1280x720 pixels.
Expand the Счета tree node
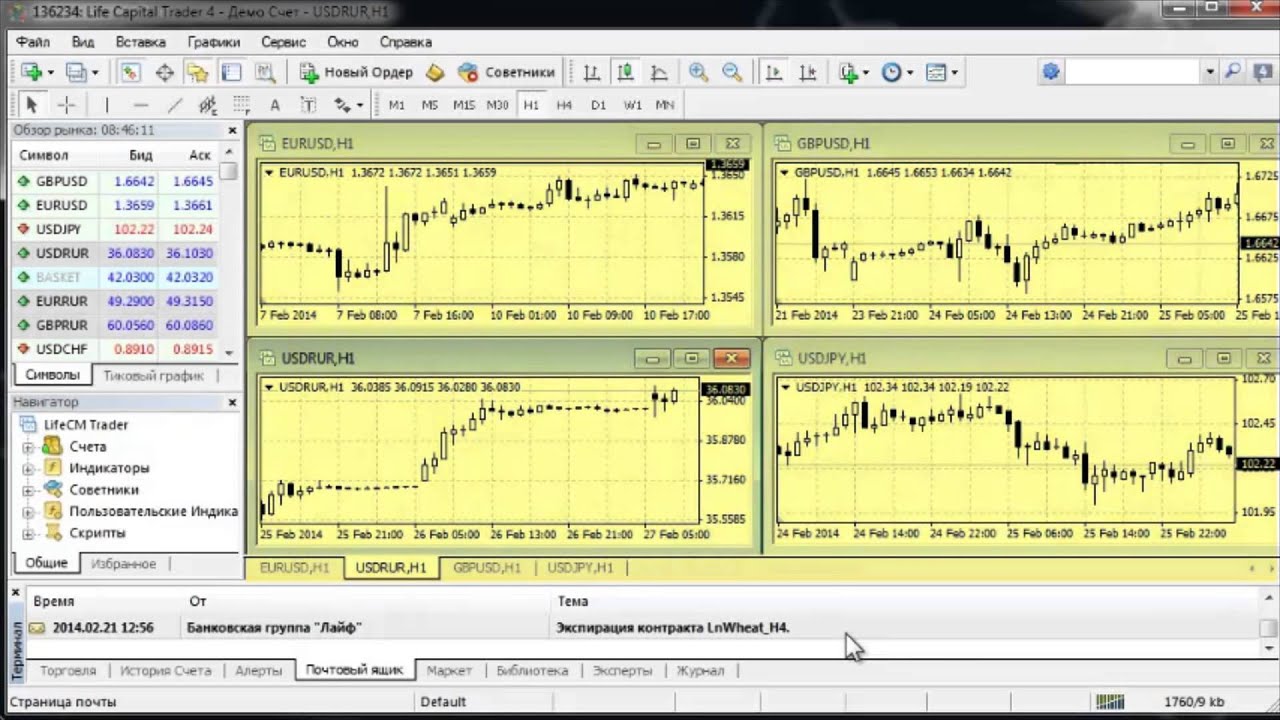point(28,447)
